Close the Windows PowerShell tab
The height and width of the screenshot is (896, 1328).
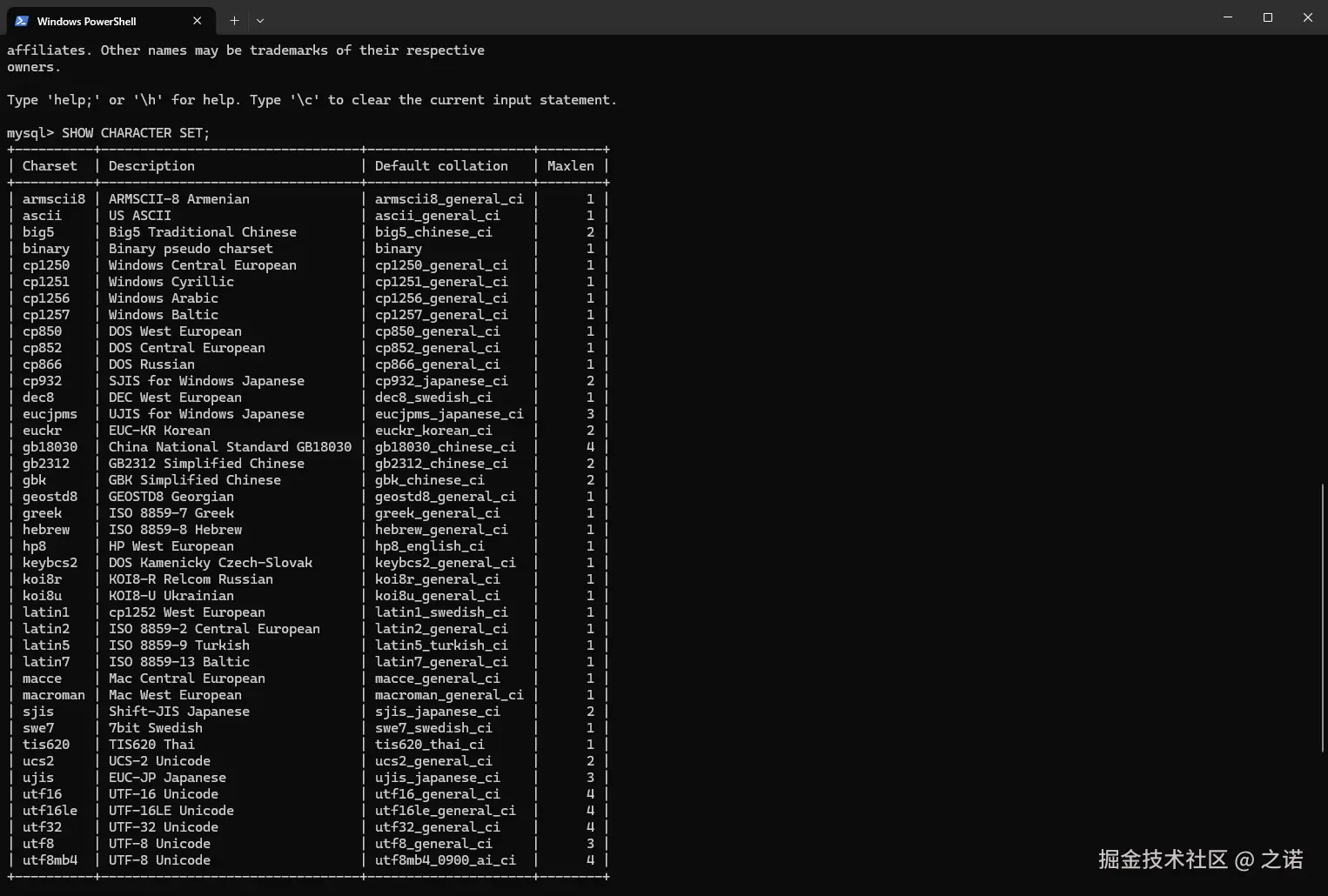[197, 20]
